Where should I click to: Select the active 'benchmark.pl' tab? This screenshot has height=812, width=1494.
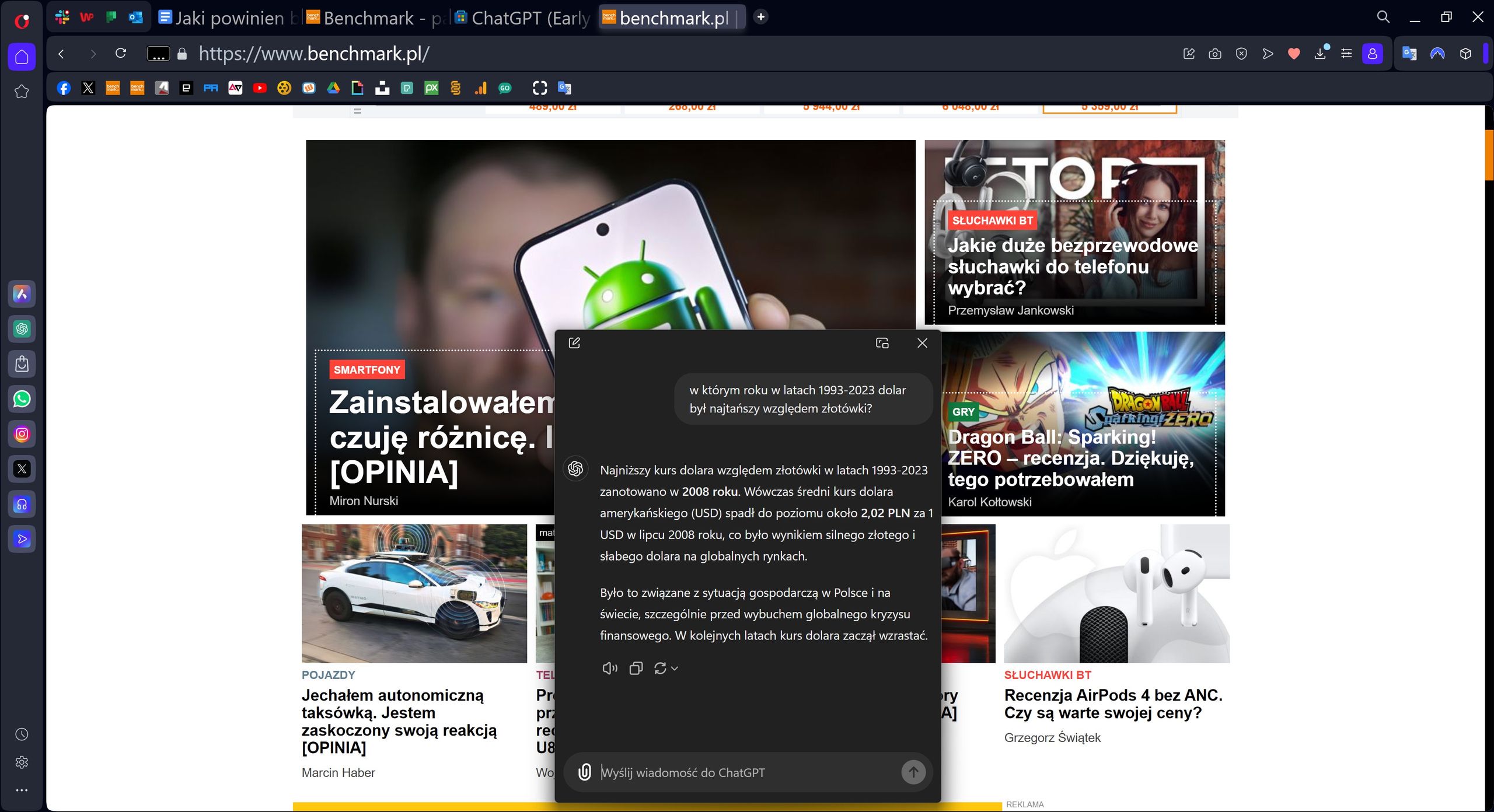coord(671,18)
